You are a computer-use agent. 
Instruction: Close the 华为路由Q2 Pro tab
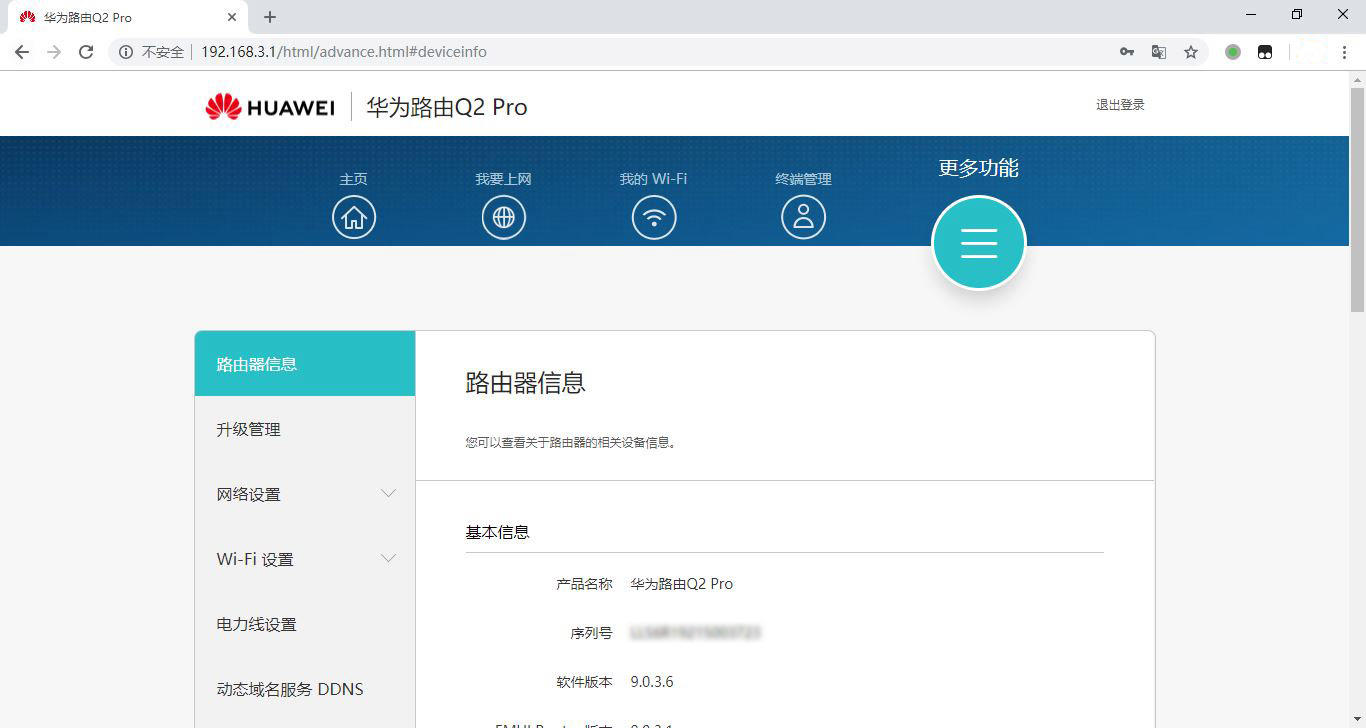(x=232, y=17)
